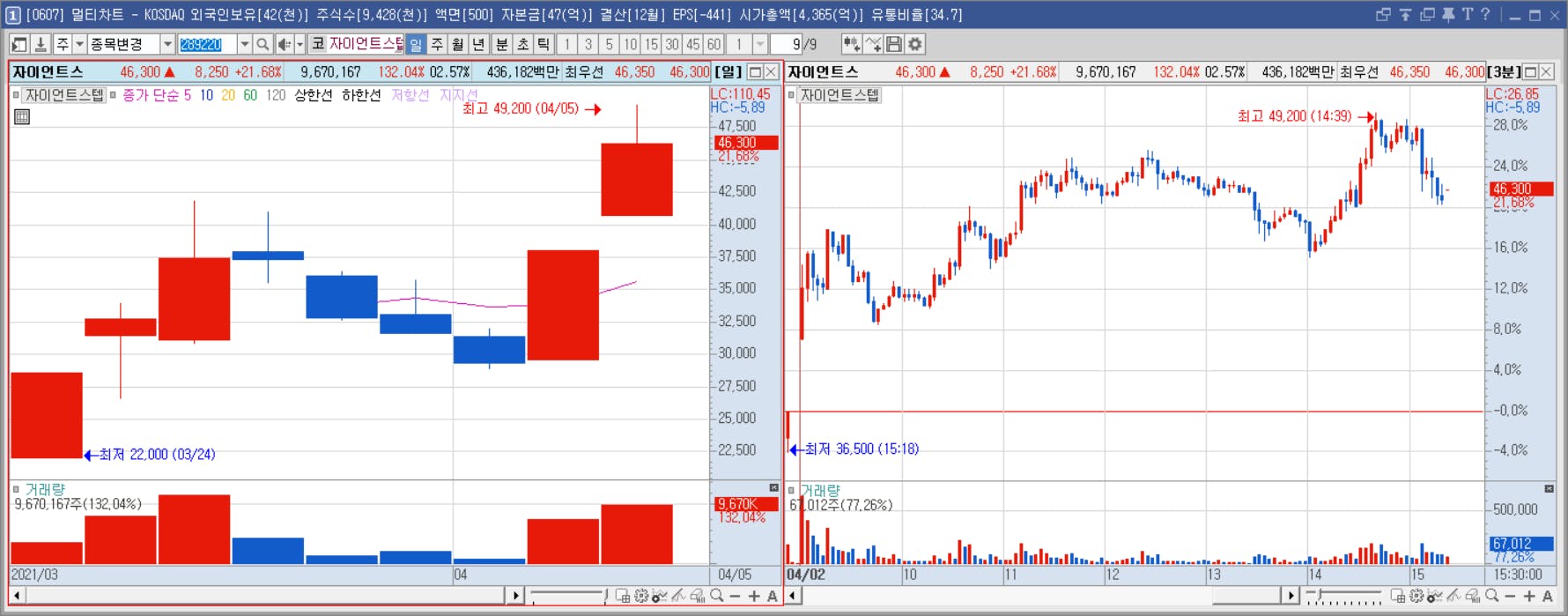Select the 일 (daily) period toggle
The image size is (1568, 616).
[x=416, y=44]
